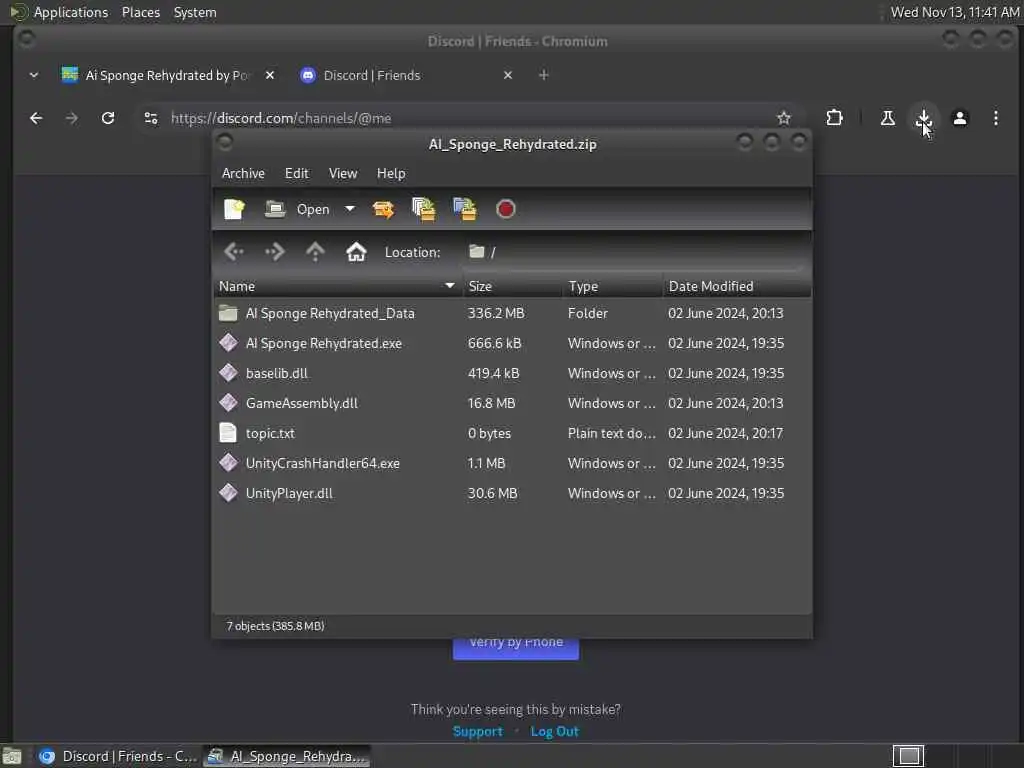Image resolution: width=1024 pixels, height=768 pixels.
Task: Switch to Discord | Friends taskbar window
Action: (118, 756)
